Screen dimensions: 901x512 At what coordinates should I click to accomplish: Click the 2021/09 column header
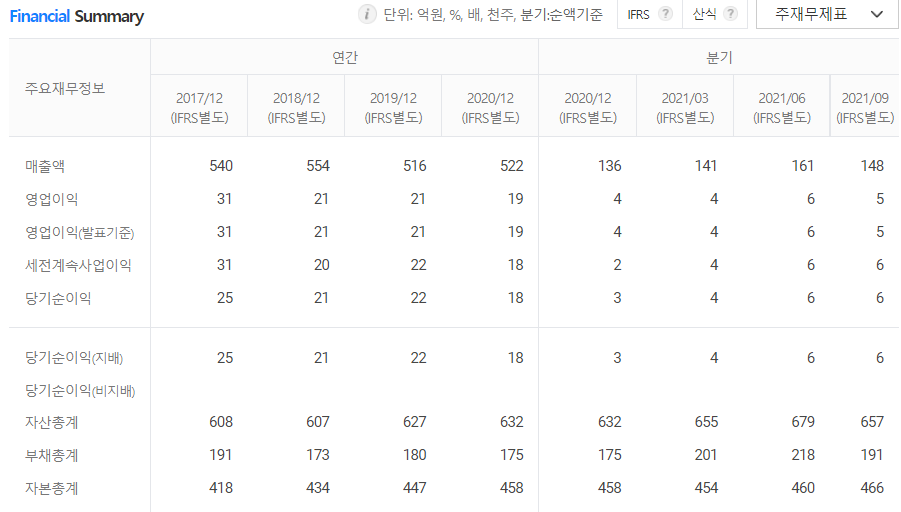click(x=865, y=107)
